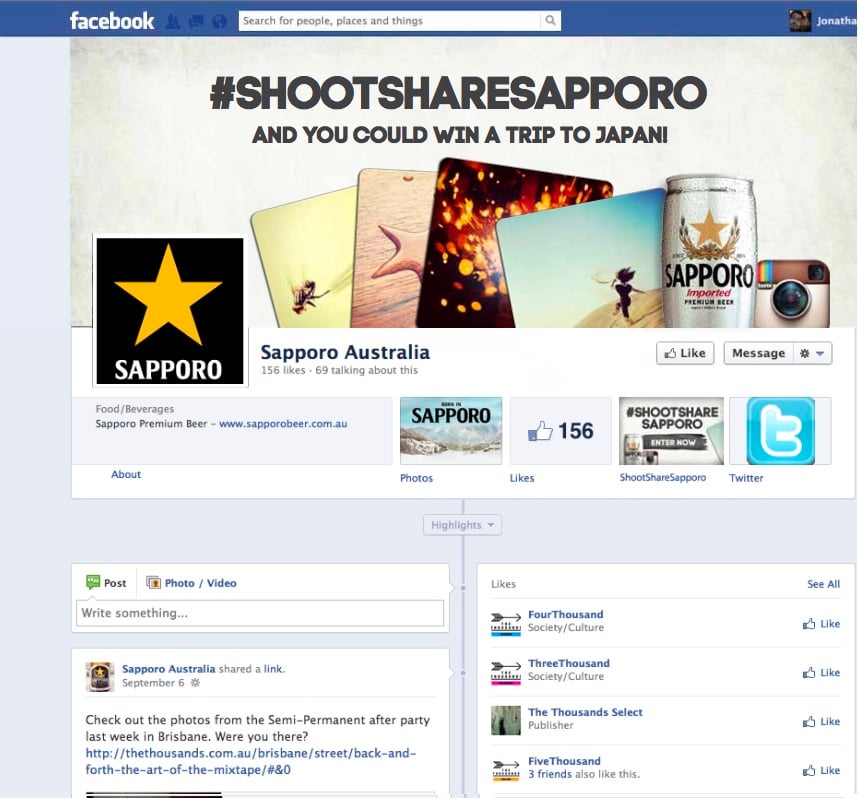Open the September 6 post timestamp

pos(153,683)
